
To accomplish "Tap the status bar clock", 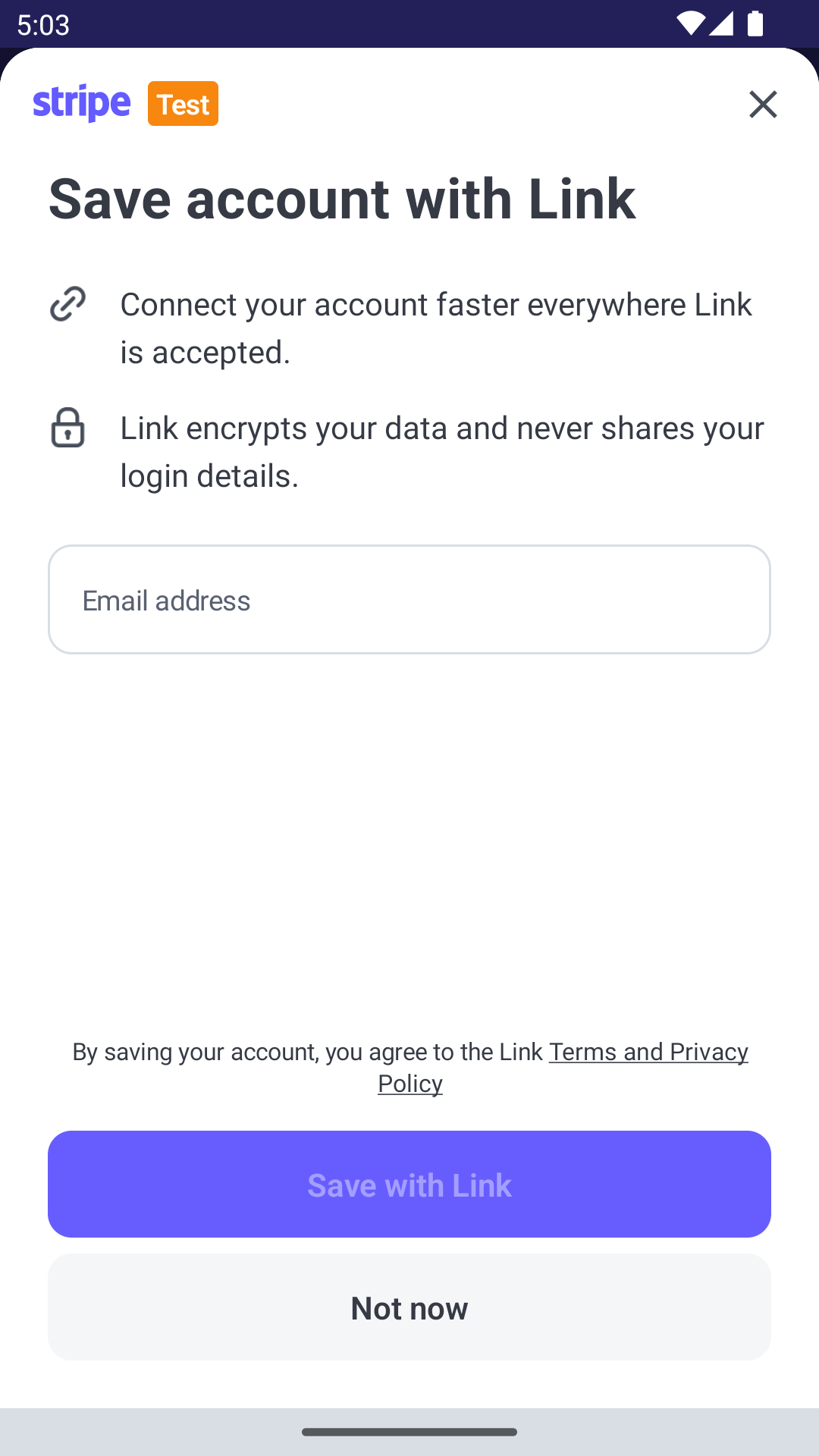I will (x=43, y=25).
